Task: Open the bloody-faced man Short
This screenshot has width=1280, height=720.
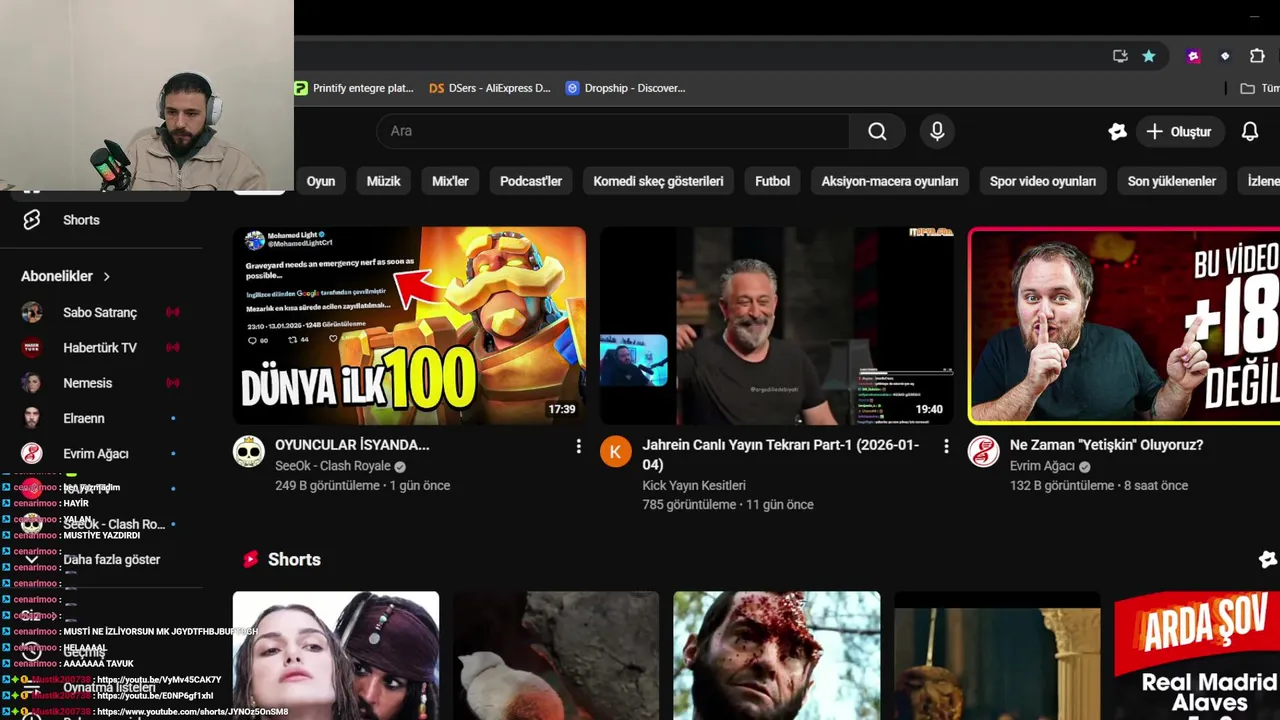Action: [777, 655]
